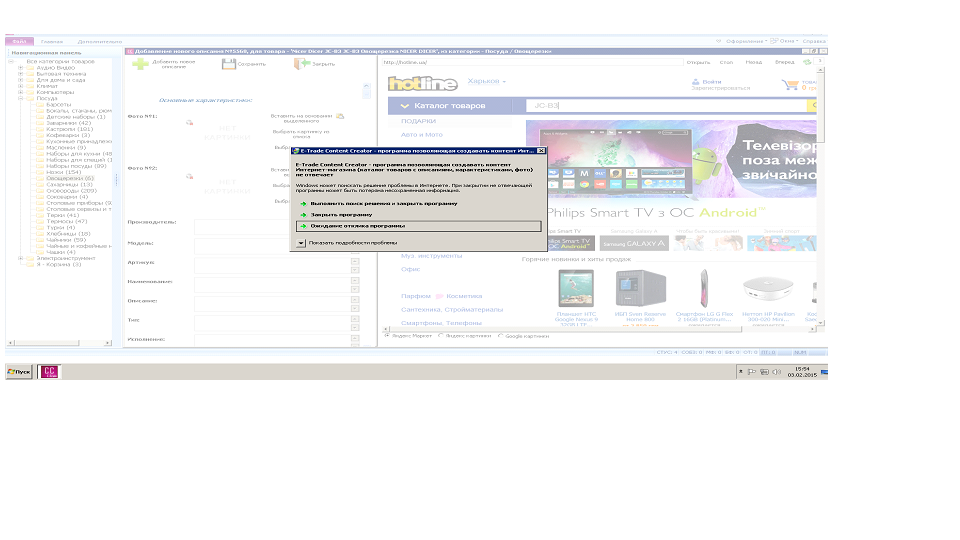Click the 'Samsung GALAXY A' banner thumbnail
The width and height of the screenshot is (960, 540).
click(634, 243)
